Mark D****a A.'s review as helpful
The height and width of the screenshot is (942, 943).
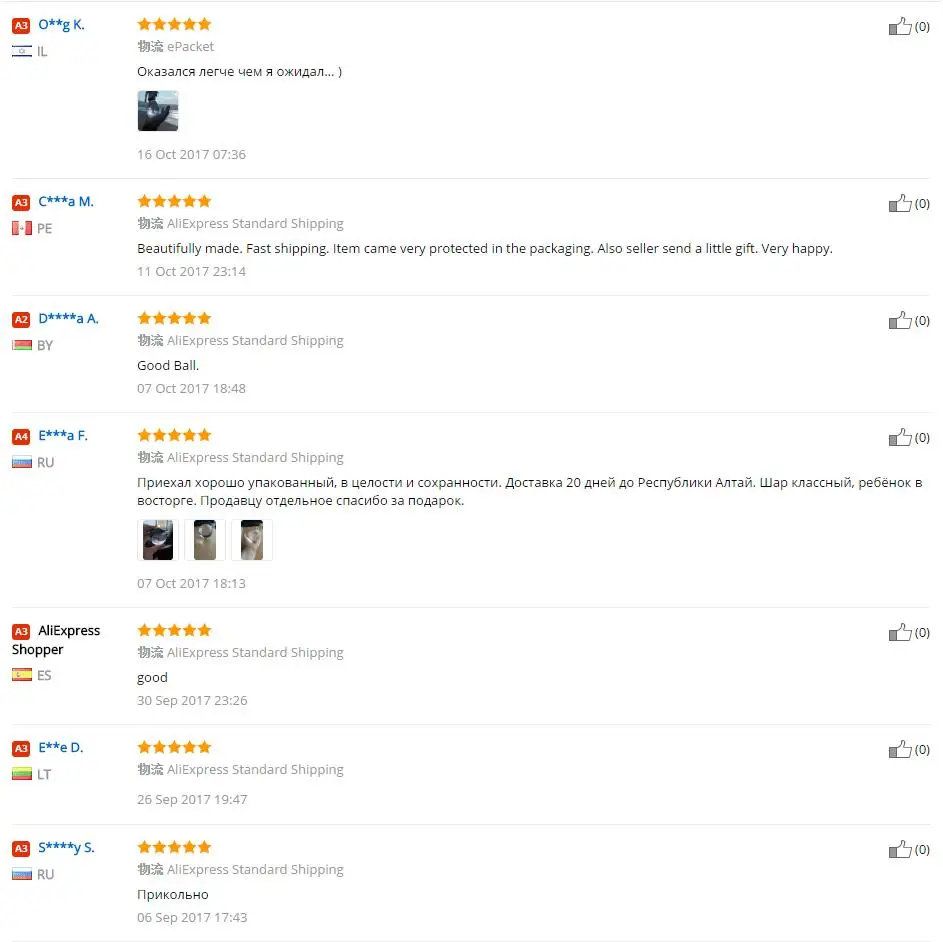tap(900, 321)
